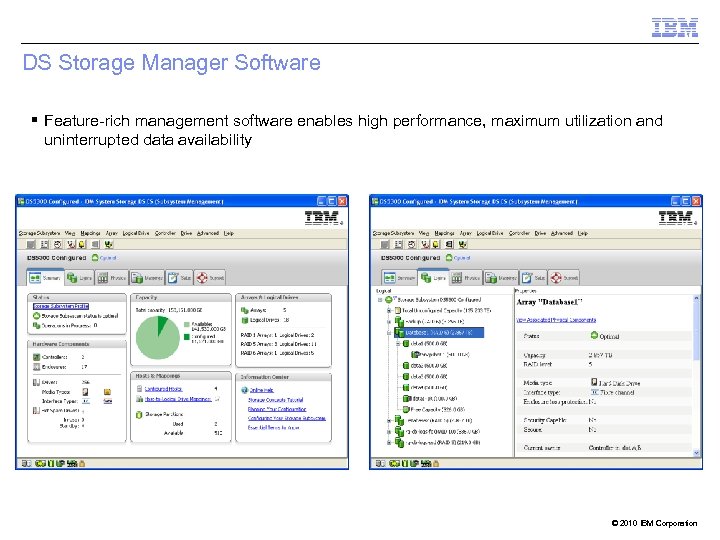Click the clock-like toolbar icon in left window
This screenshot has height=540, width=720.
point(58,245)
